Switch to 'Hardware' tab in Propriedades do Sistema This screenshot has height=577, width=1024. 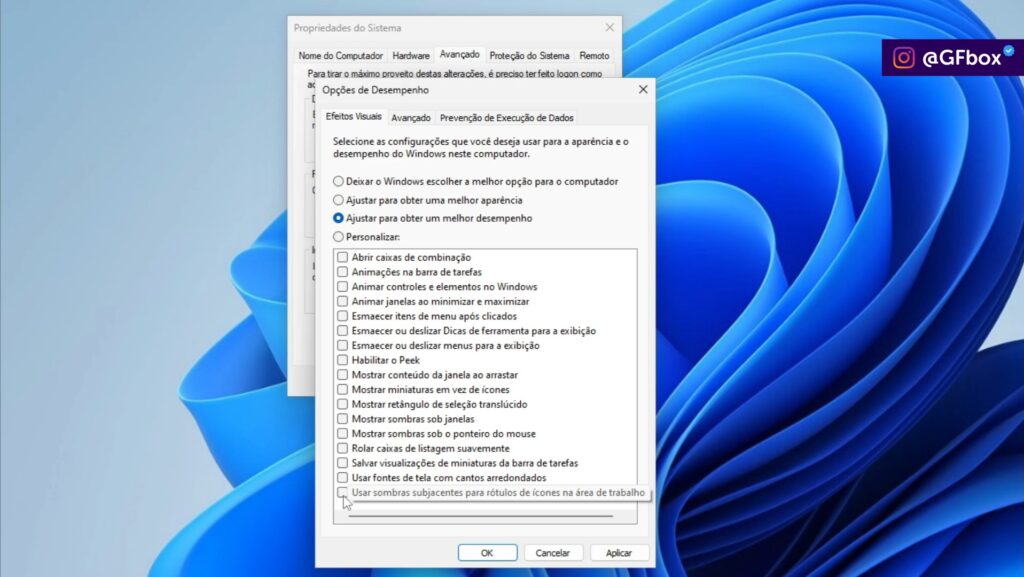coord(411,55)
